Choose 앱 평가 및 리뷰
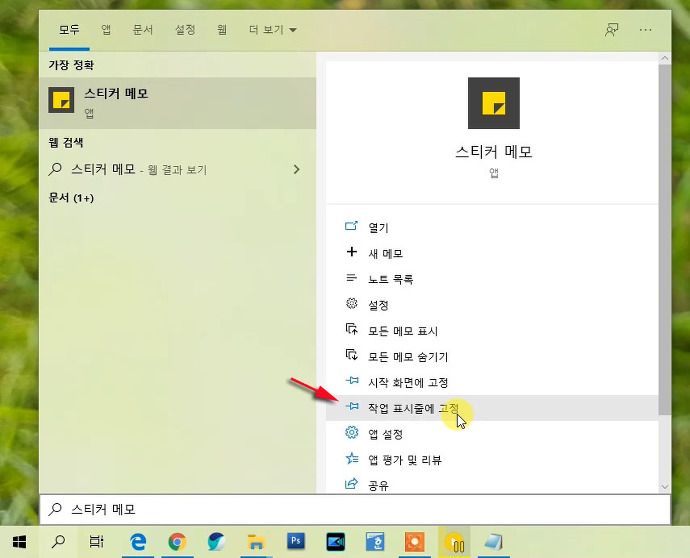Image resolution: width=690 pixels, height=558 pixels. pos(492,460)
